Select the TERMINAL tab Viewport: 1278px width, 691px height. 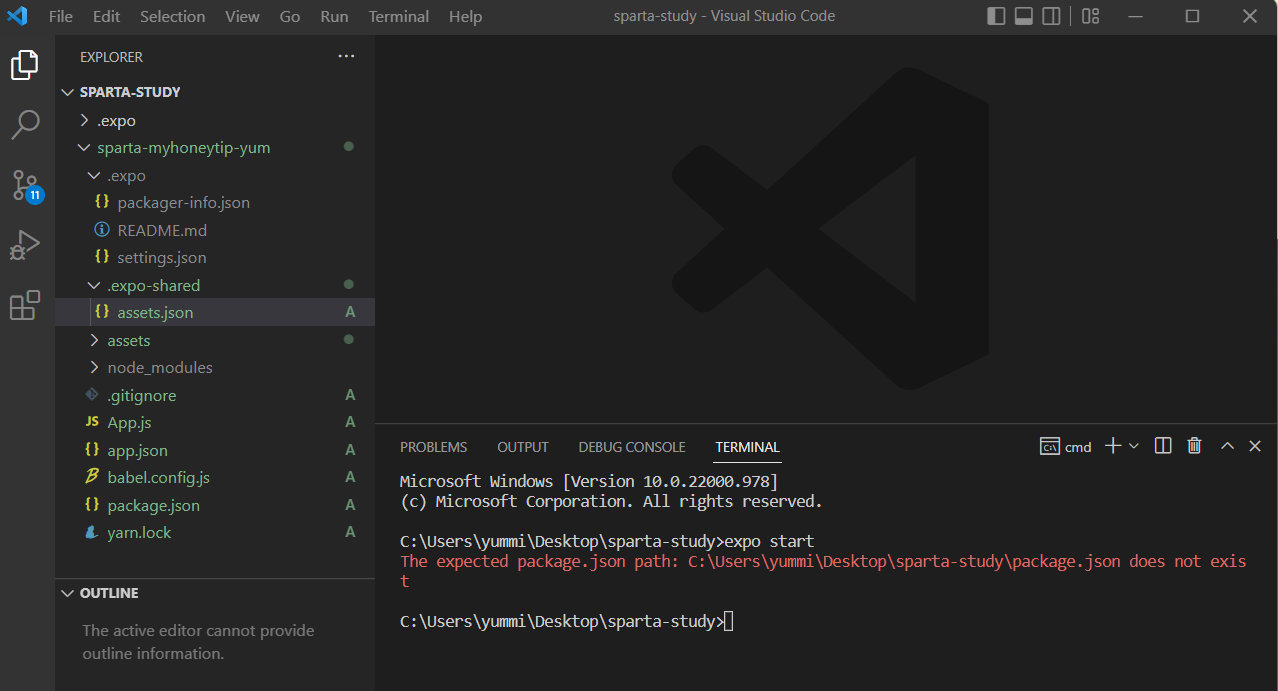tap(747, 447)
